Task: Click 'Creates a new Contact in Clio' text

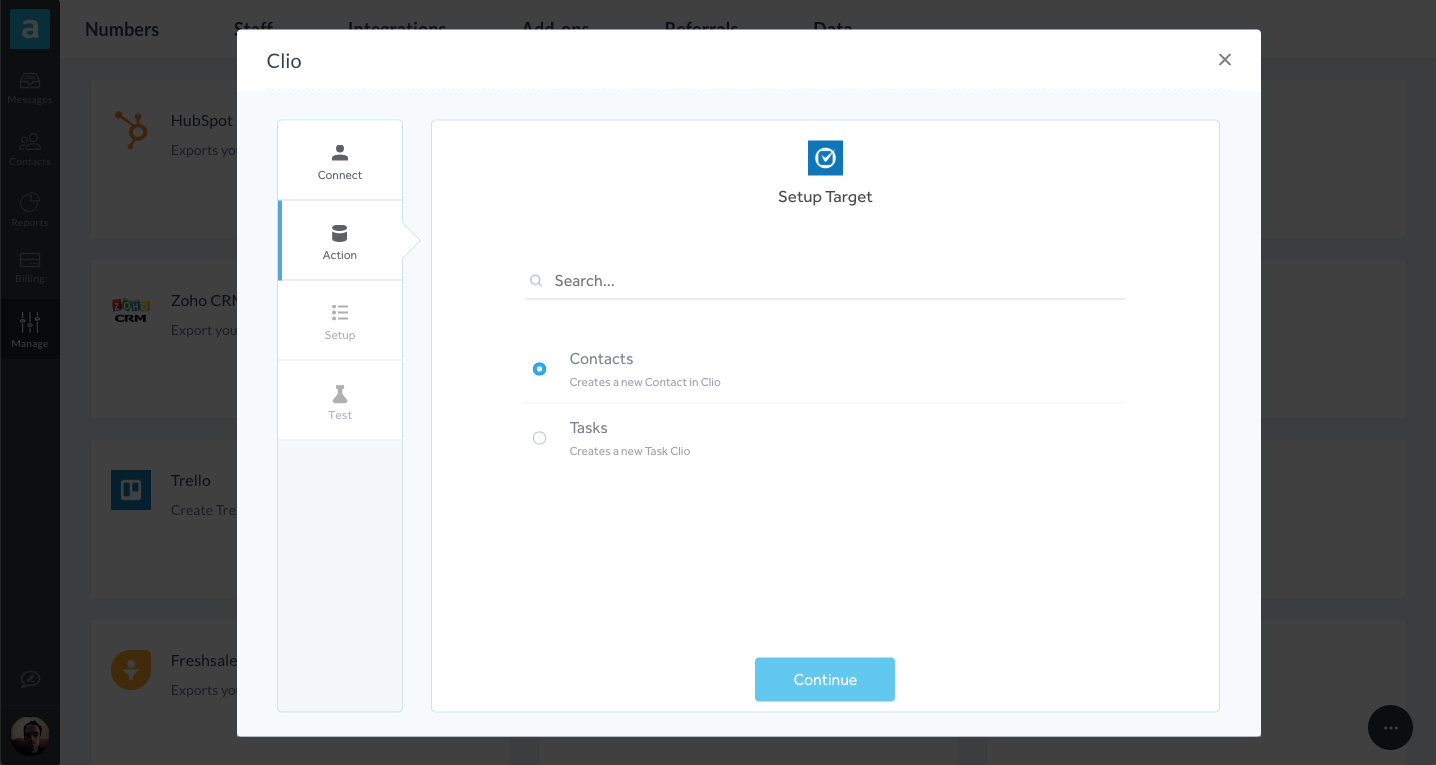Action: (645, 382)
